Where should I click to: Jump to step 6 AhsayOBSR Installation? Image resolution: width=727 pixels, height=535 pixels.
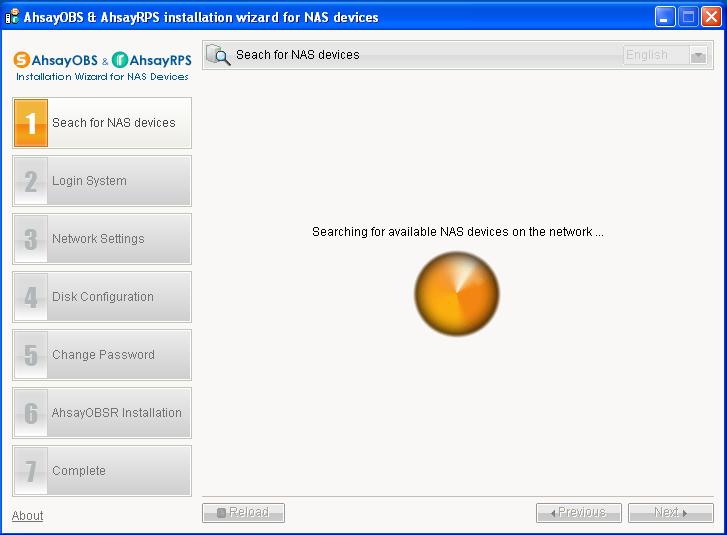tap(102, 413)
